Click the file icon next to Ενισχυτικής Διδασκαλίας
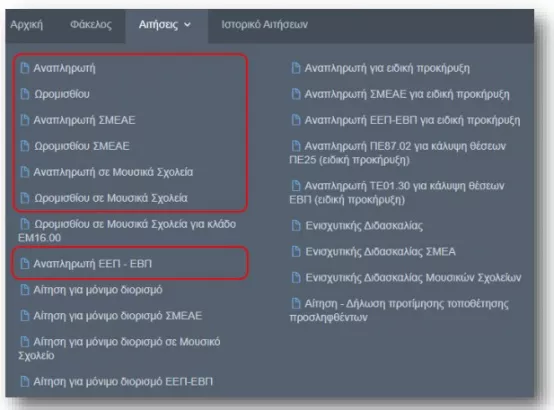 click(296, 226)
